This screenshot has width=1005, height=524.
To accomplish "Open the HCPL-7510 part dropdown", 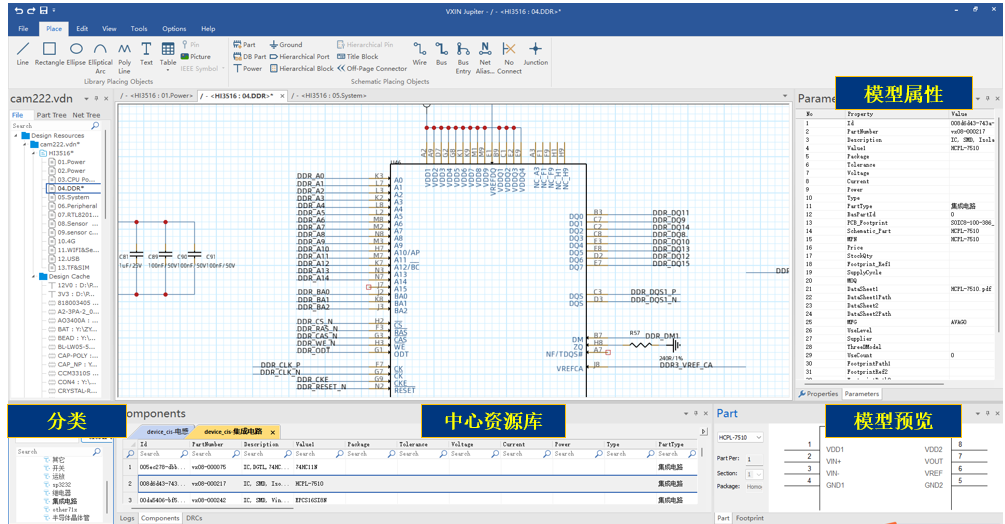I will 740,438.
